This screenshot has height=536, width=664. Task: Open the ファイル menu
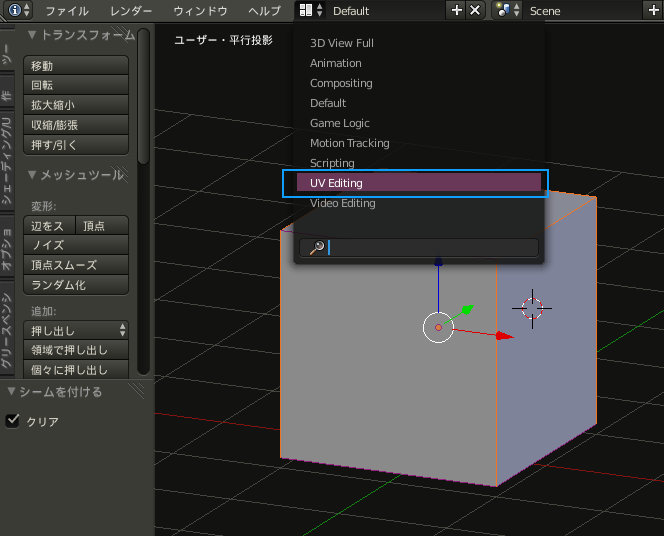(67, 11)
